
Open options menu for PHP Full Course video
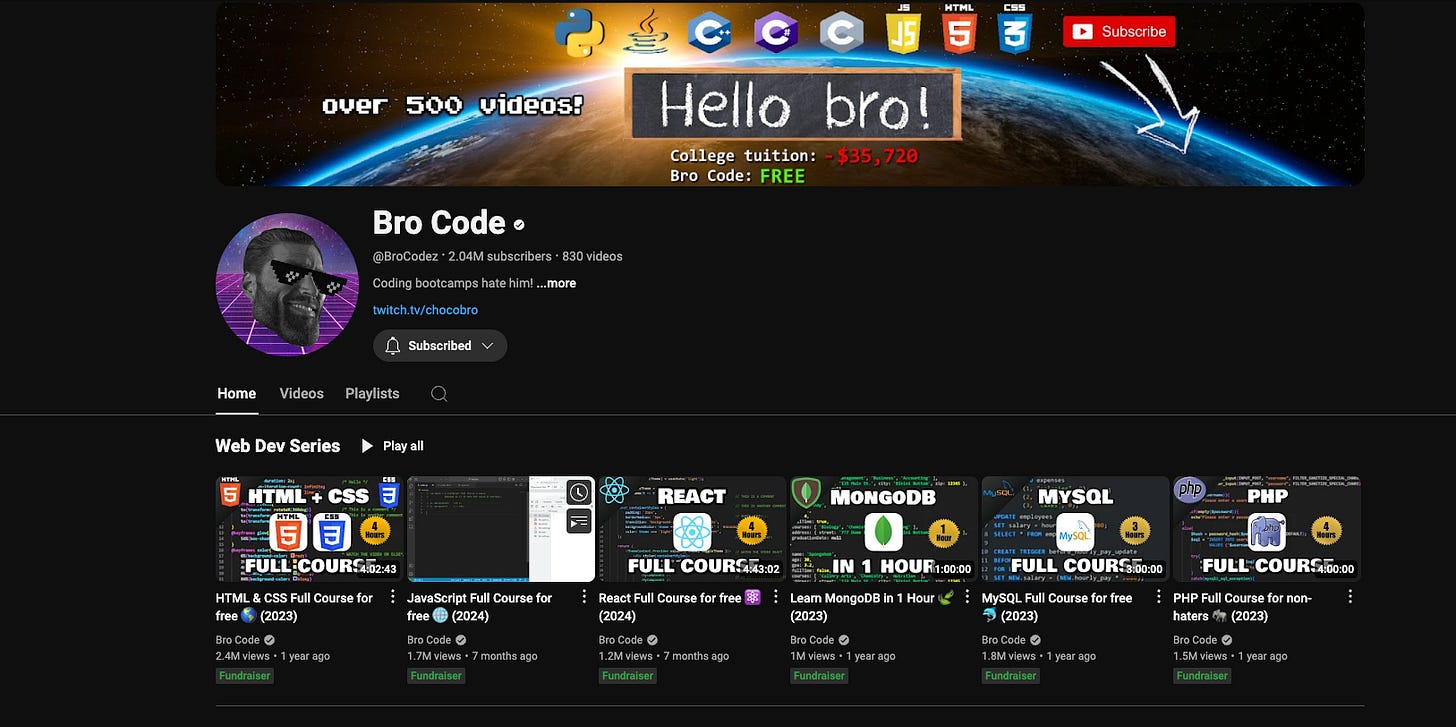tap(1350, 597)
